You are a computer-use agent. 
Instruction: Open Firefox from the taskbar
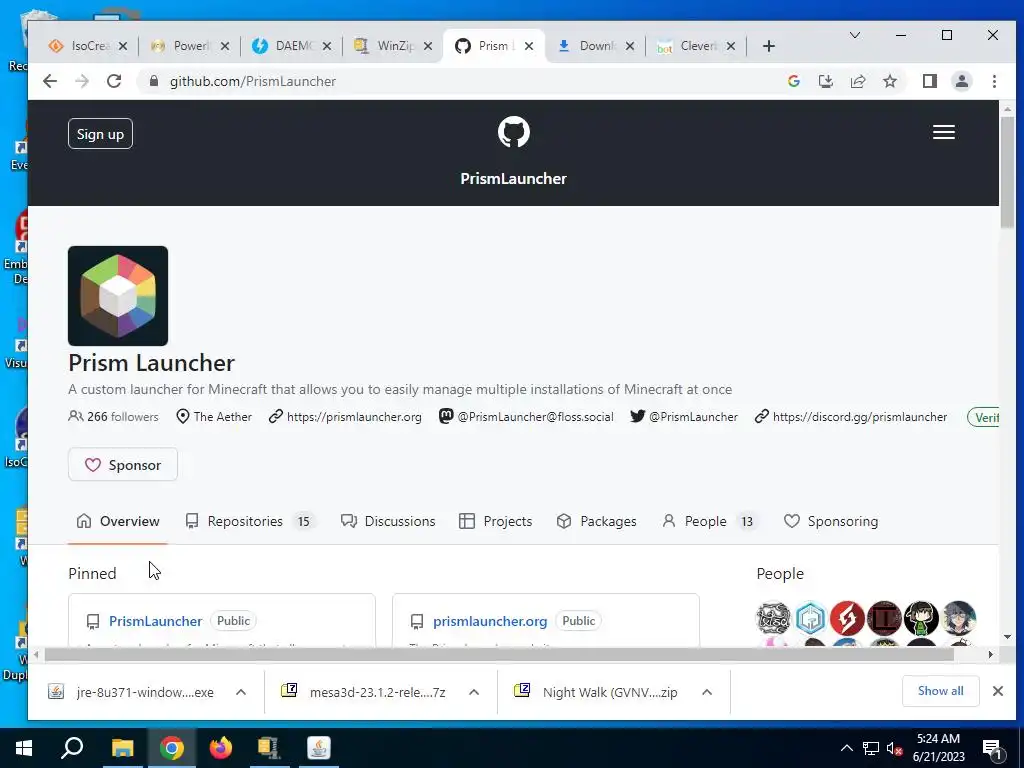pos(221,748)
